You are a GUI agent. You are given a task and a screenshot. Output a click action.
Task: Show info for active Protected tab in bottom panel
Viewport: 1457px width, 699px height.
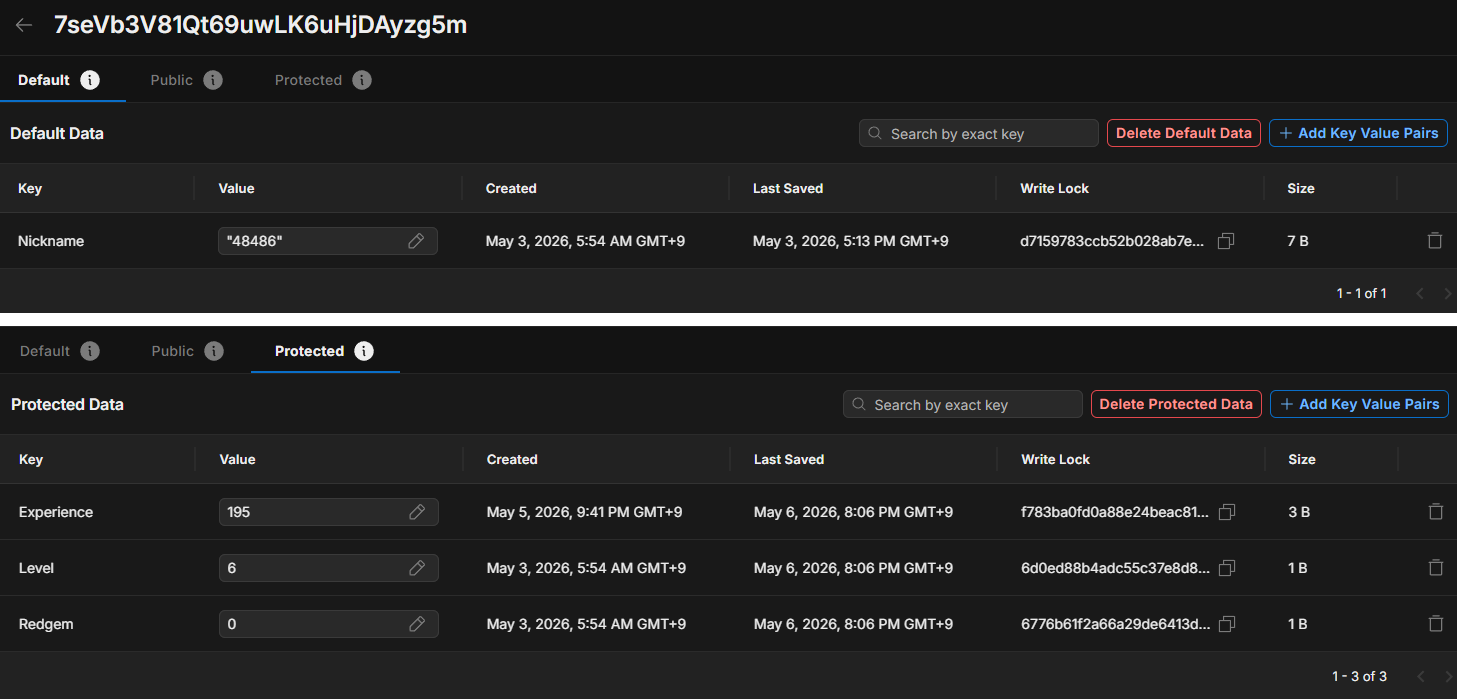click(x=364, y=351)
